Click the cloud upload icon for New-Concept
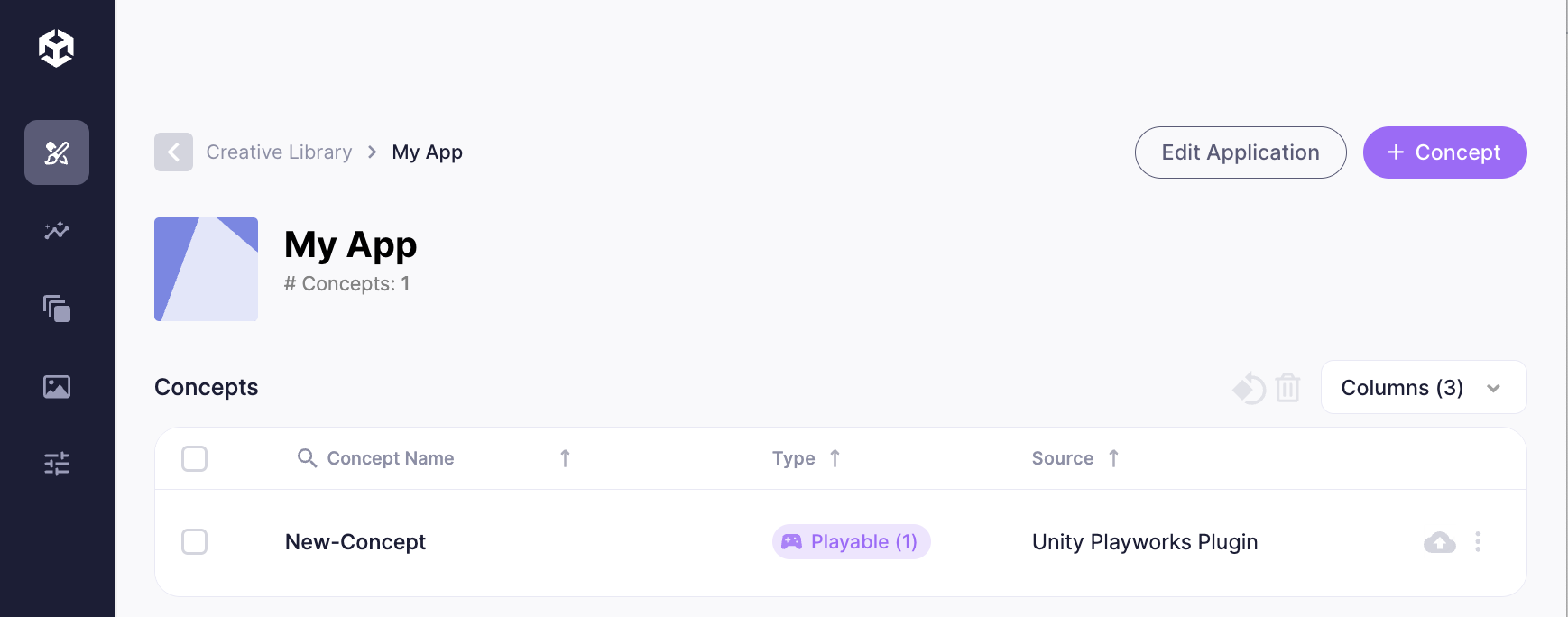The image size is (1568, 617). click(x=1440, y=542)
